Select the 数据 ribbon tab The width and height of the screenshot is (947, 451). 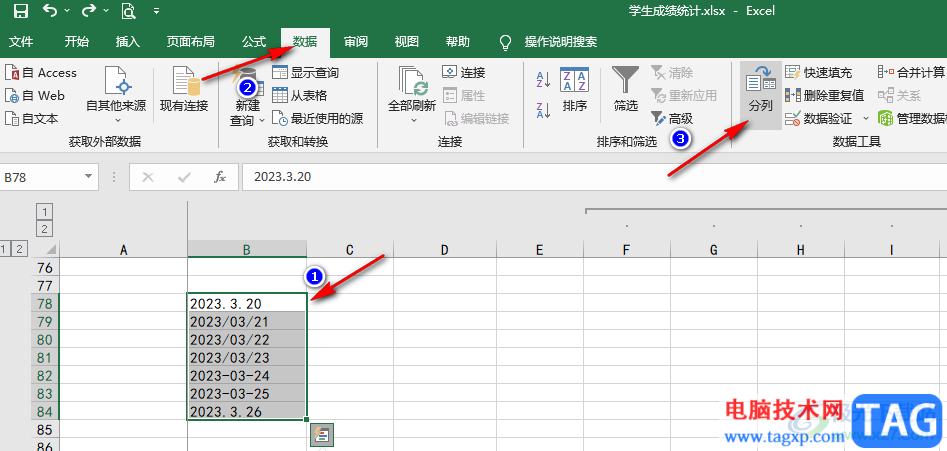305,42
